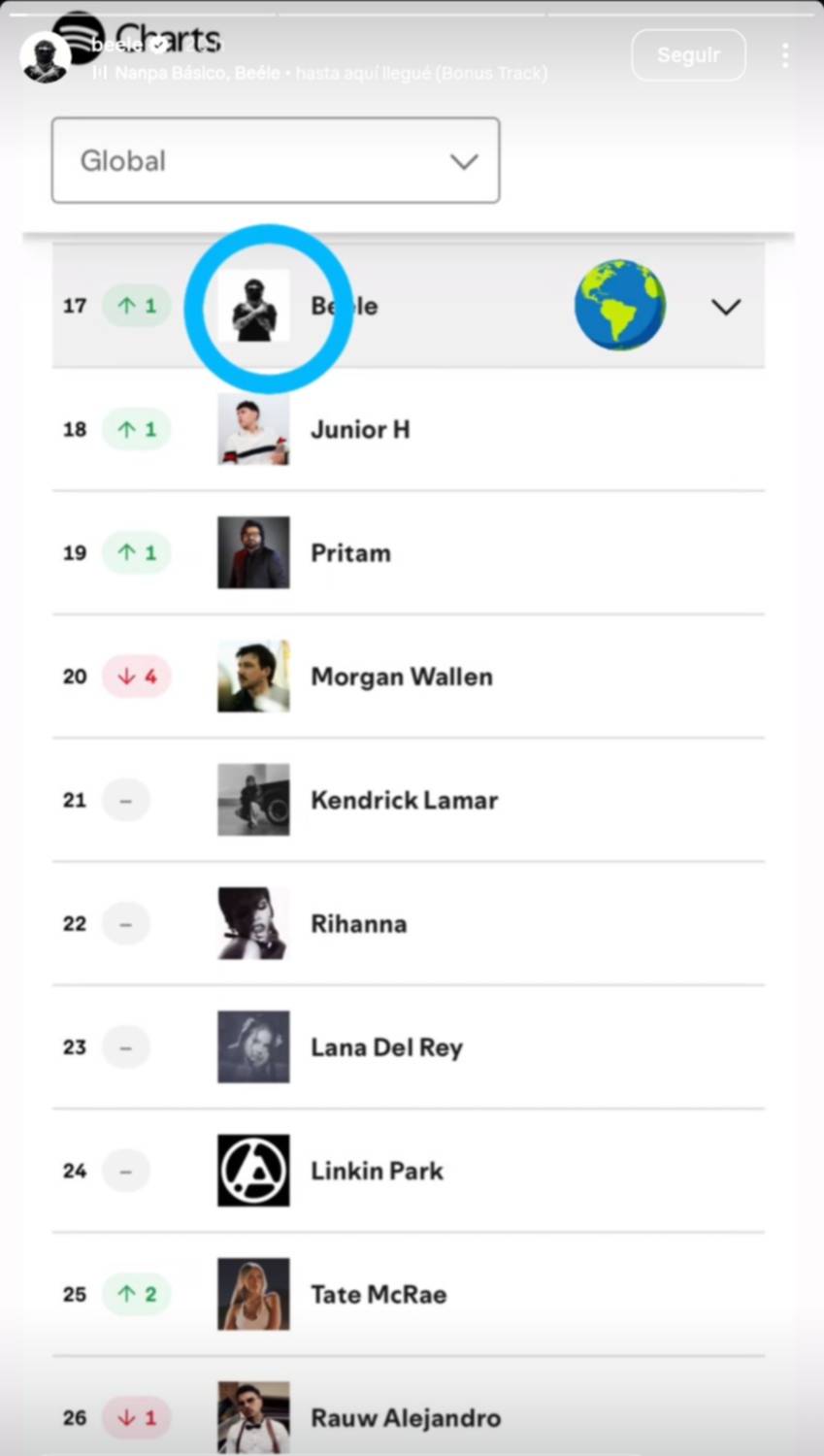The image size is (824, 1456).
Task: Click the music track label in story header
Action: pos(320,74)
